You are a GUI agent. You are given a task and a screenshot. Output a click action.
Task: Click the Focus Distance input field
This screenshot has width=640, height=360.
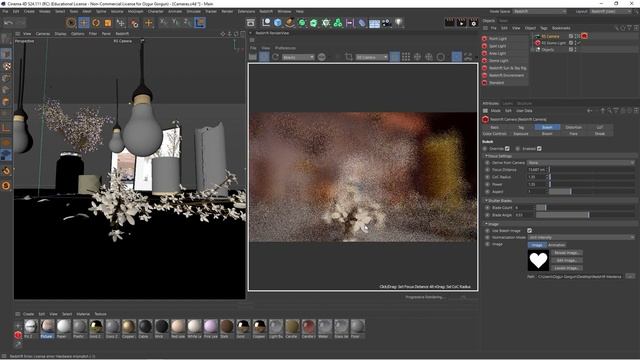click(537, 169)
